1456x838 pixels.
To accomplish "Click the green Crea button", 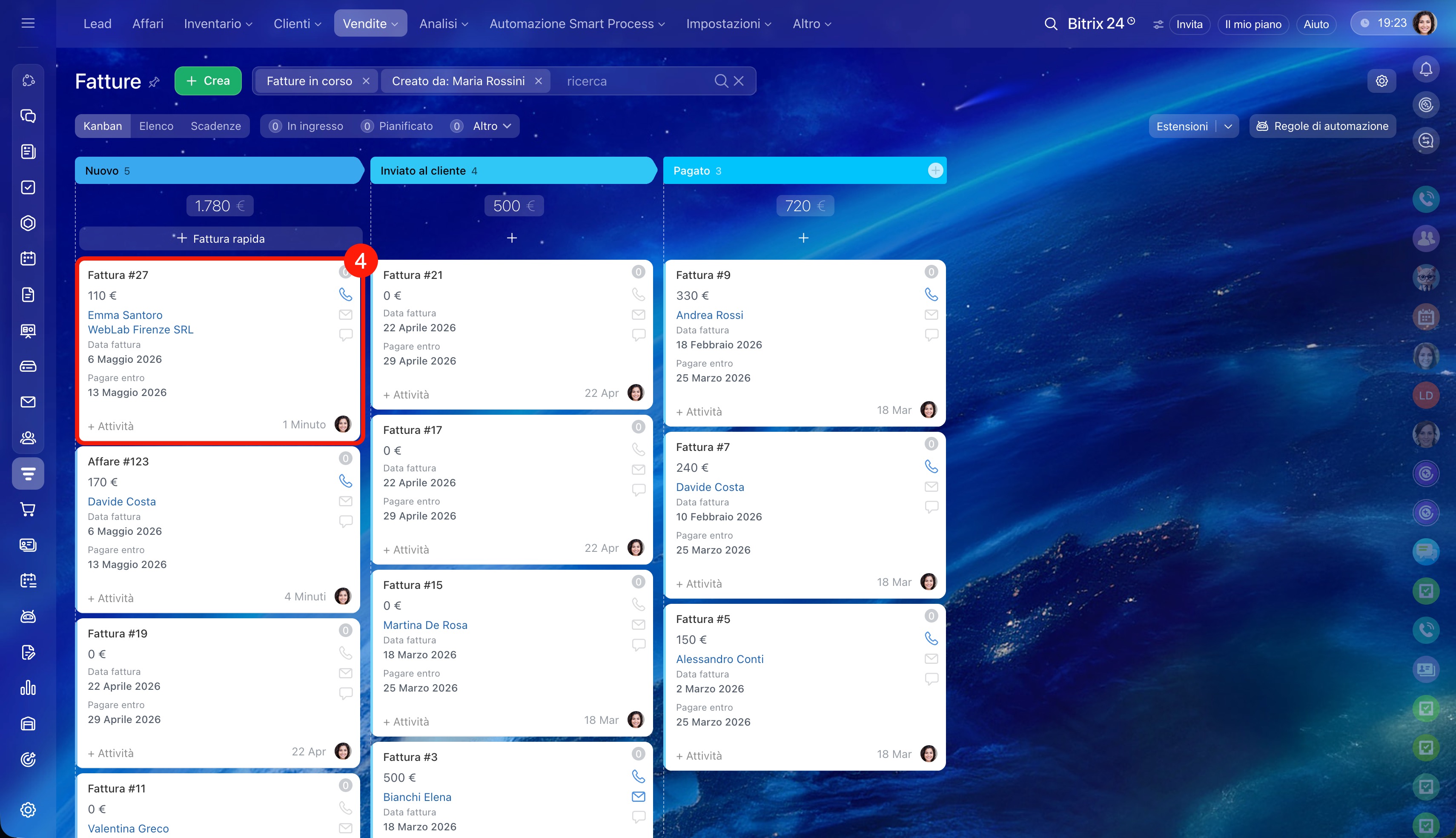I will pyautogui.click(x=208, y=81).
